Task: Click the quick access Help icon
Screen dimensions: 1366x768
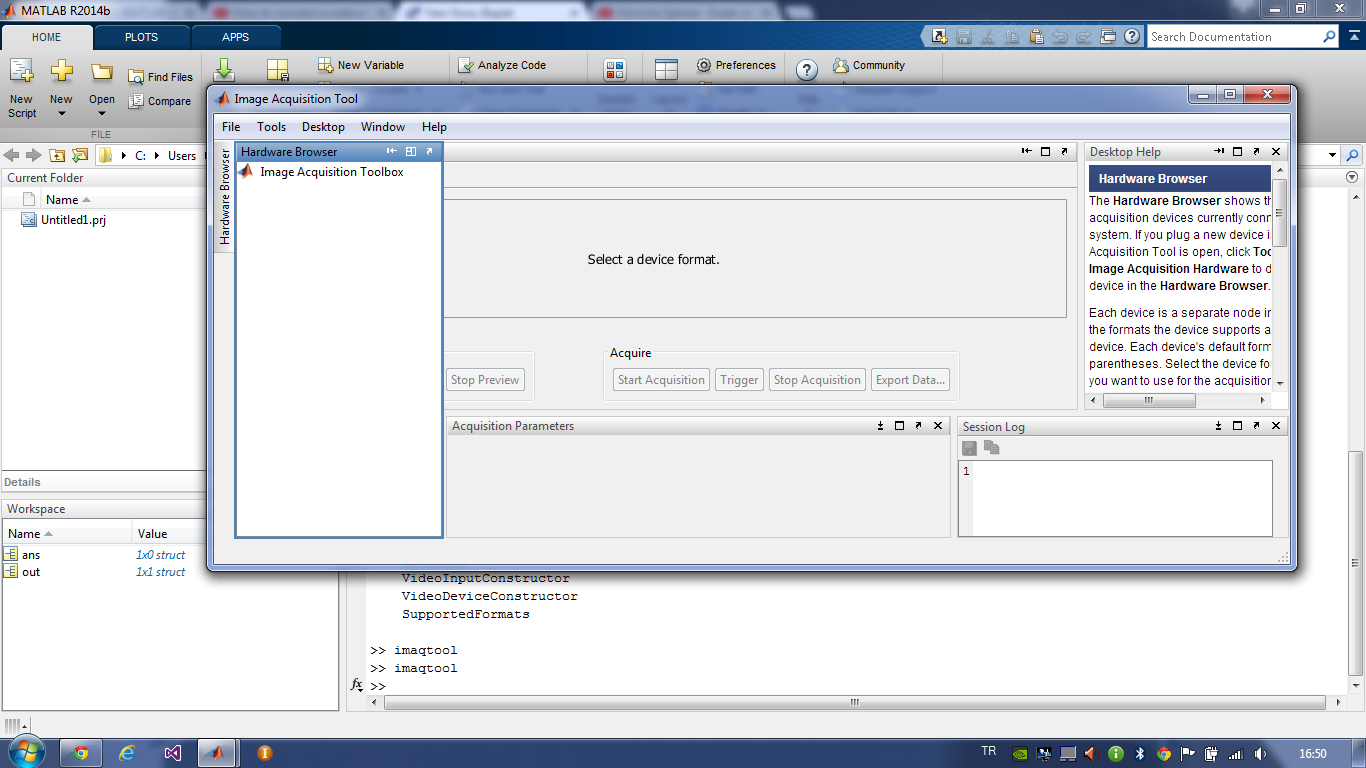Action: point(1132,37)
